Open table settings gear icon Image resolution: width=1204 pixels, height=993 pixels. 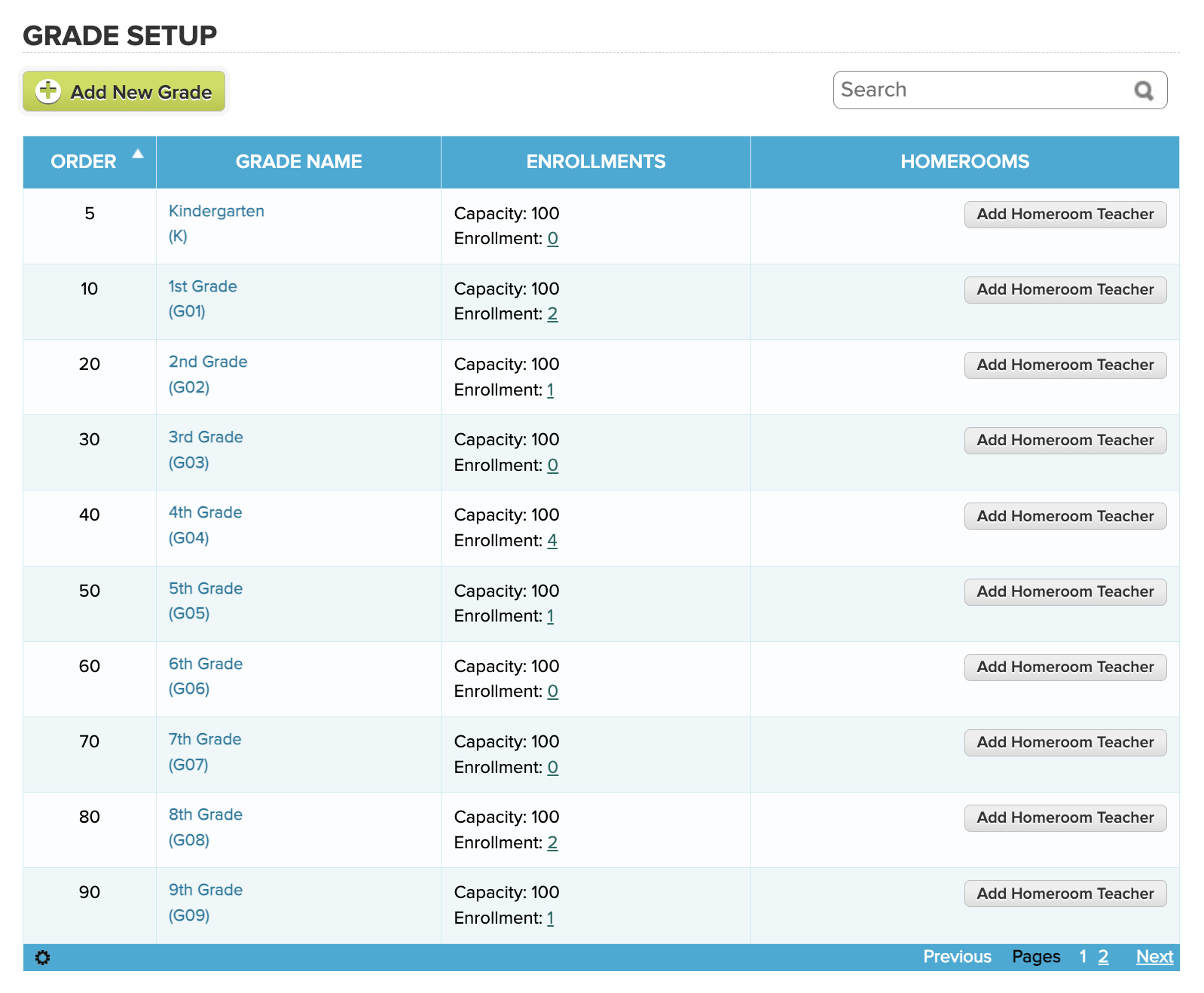click(x=43, y=958)
